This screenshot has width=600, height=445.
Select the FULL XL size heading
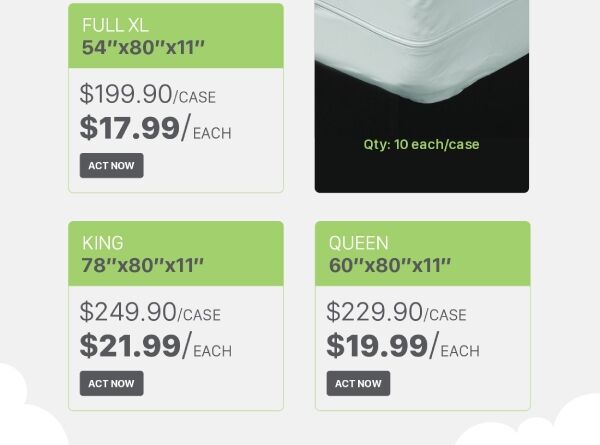coord(115,25)
